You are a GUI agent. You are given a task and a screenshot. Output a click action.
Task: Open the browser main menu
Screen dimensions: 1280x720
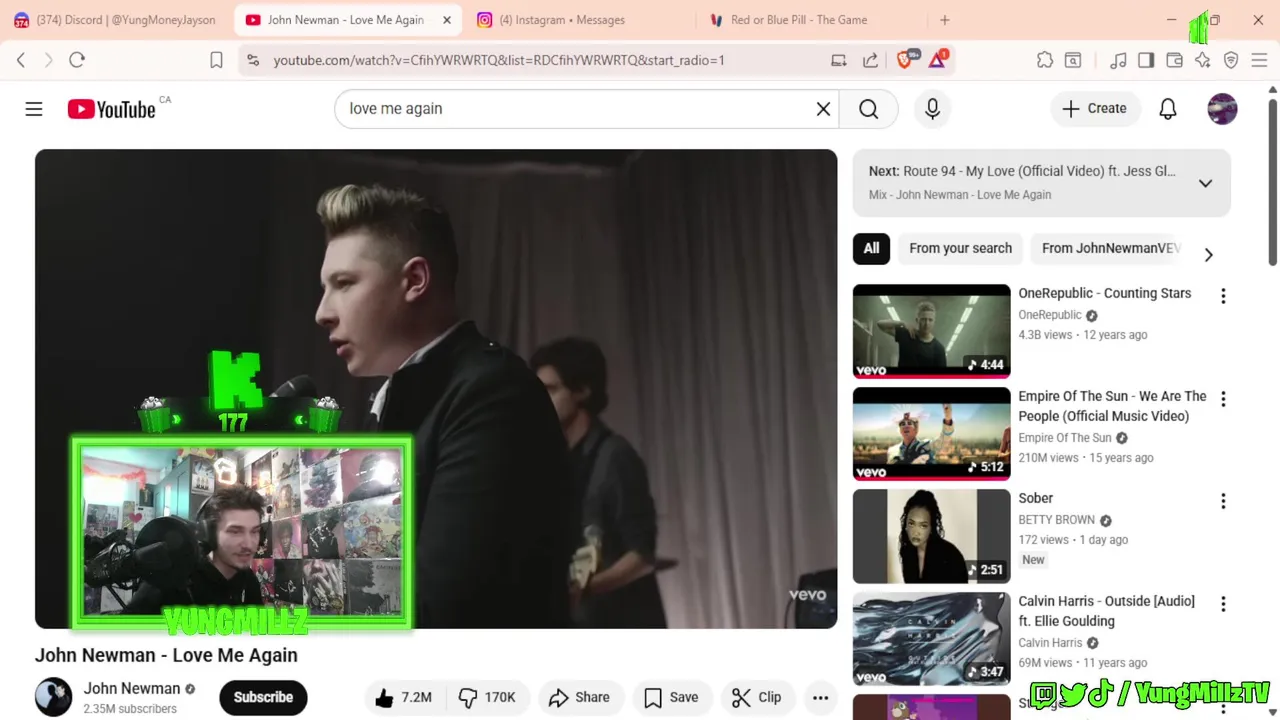(x=1259, y=60)
